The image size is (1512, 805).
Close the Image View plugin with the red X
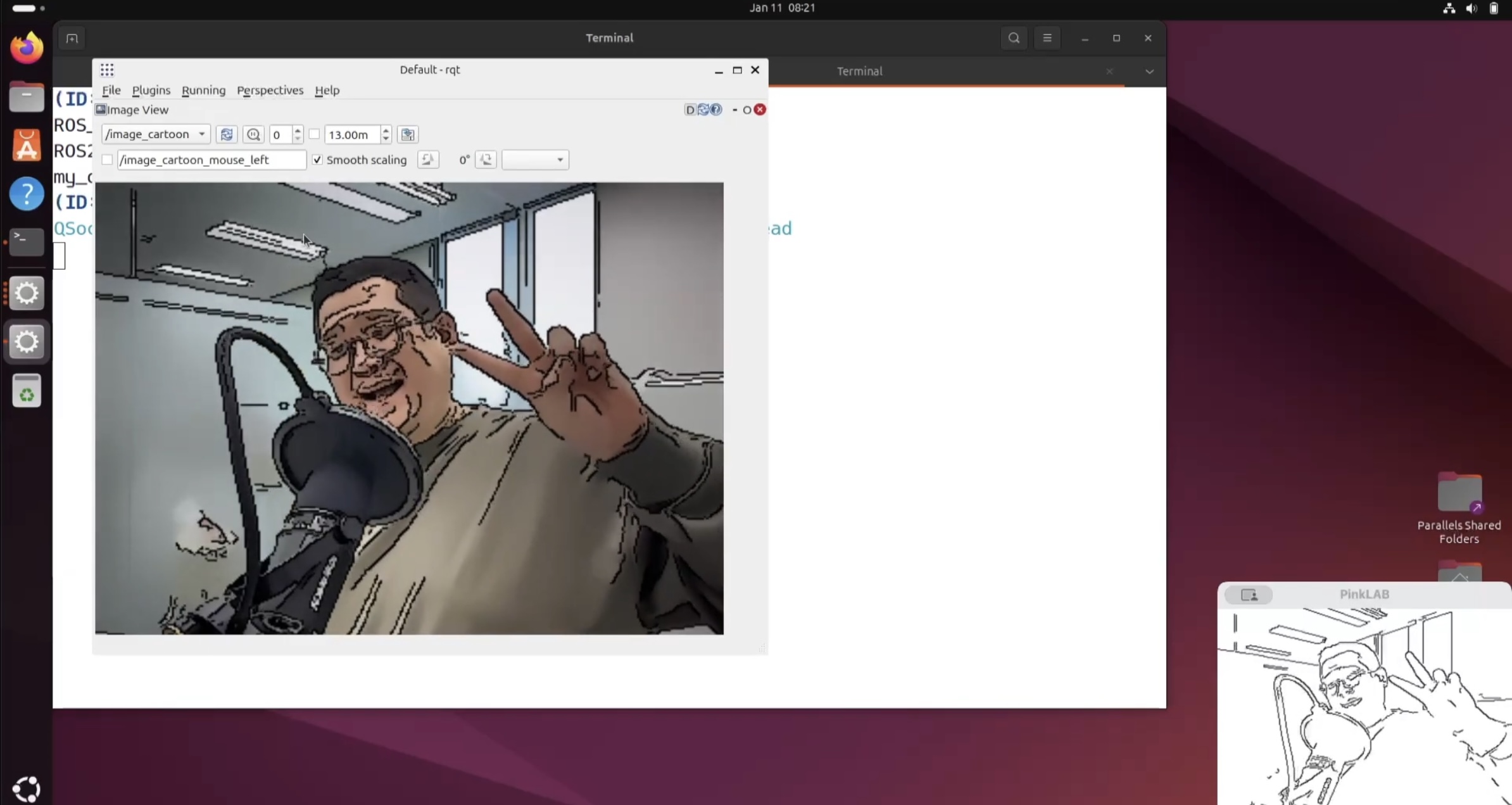[760, 110]
